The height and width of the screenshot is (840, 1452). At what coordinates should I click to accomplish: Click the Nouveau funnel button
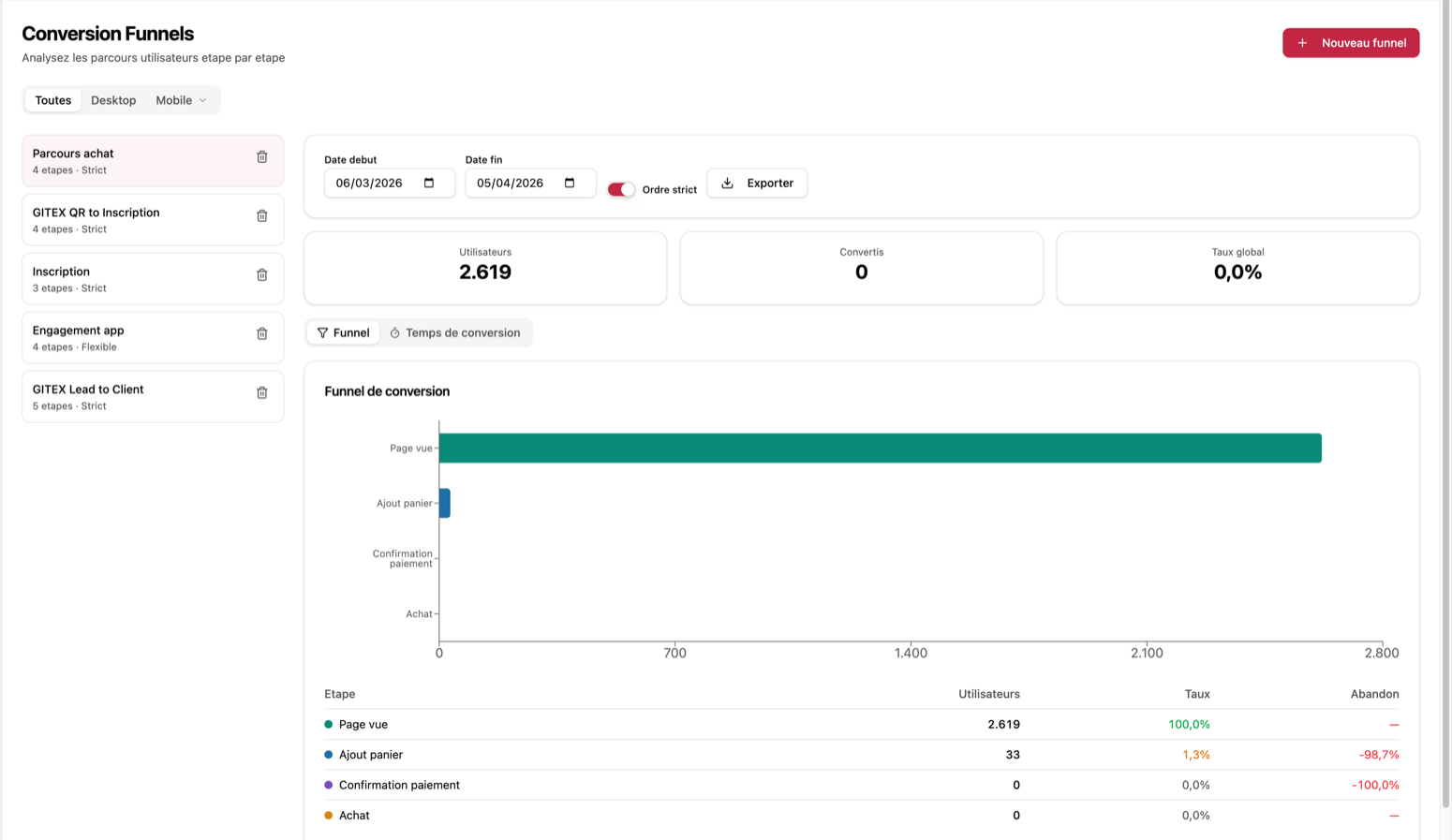[1350, 42]
